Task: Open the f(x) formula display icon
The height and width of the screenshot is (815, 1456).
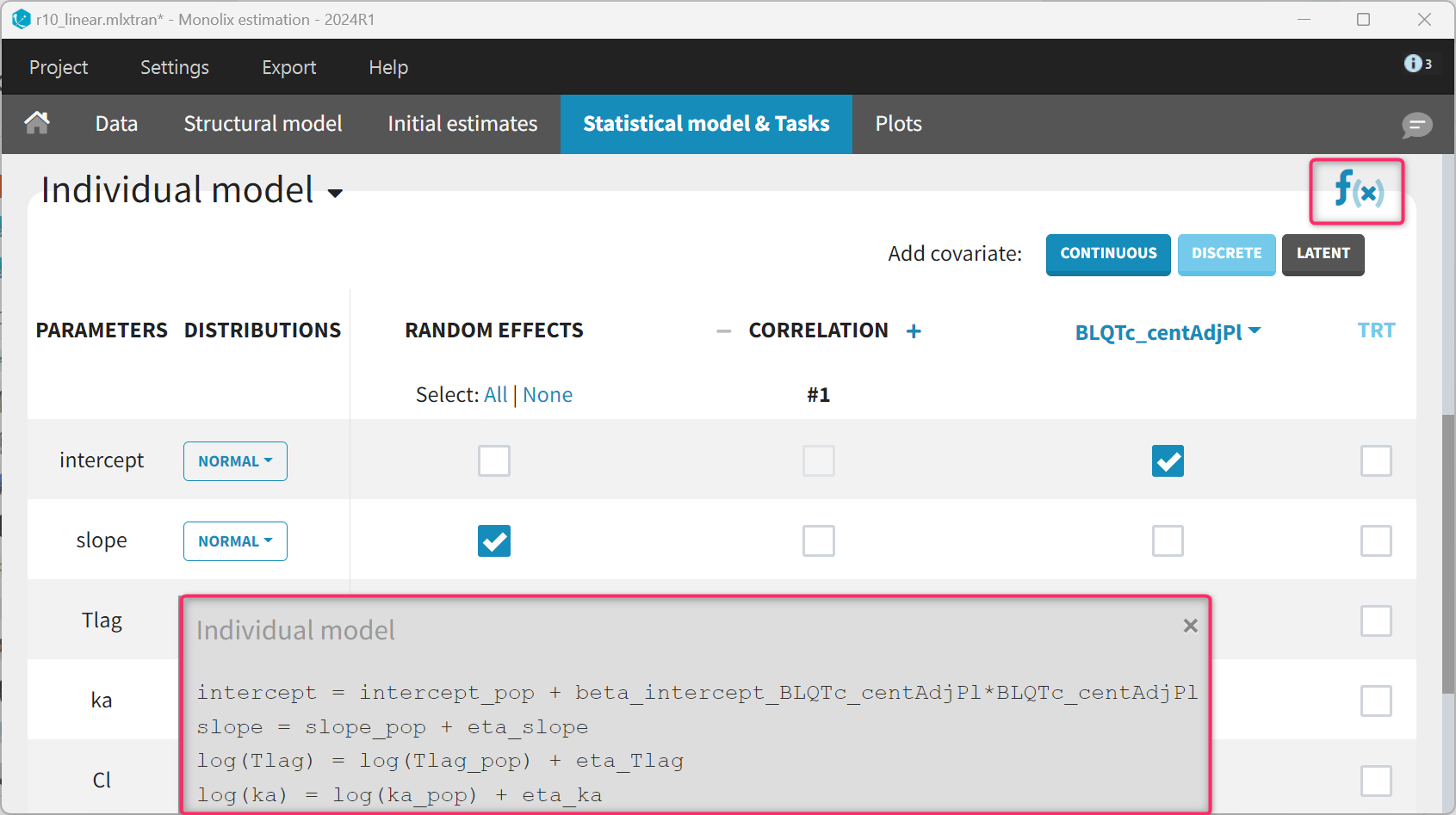Action: click(x=1357, y=190)
